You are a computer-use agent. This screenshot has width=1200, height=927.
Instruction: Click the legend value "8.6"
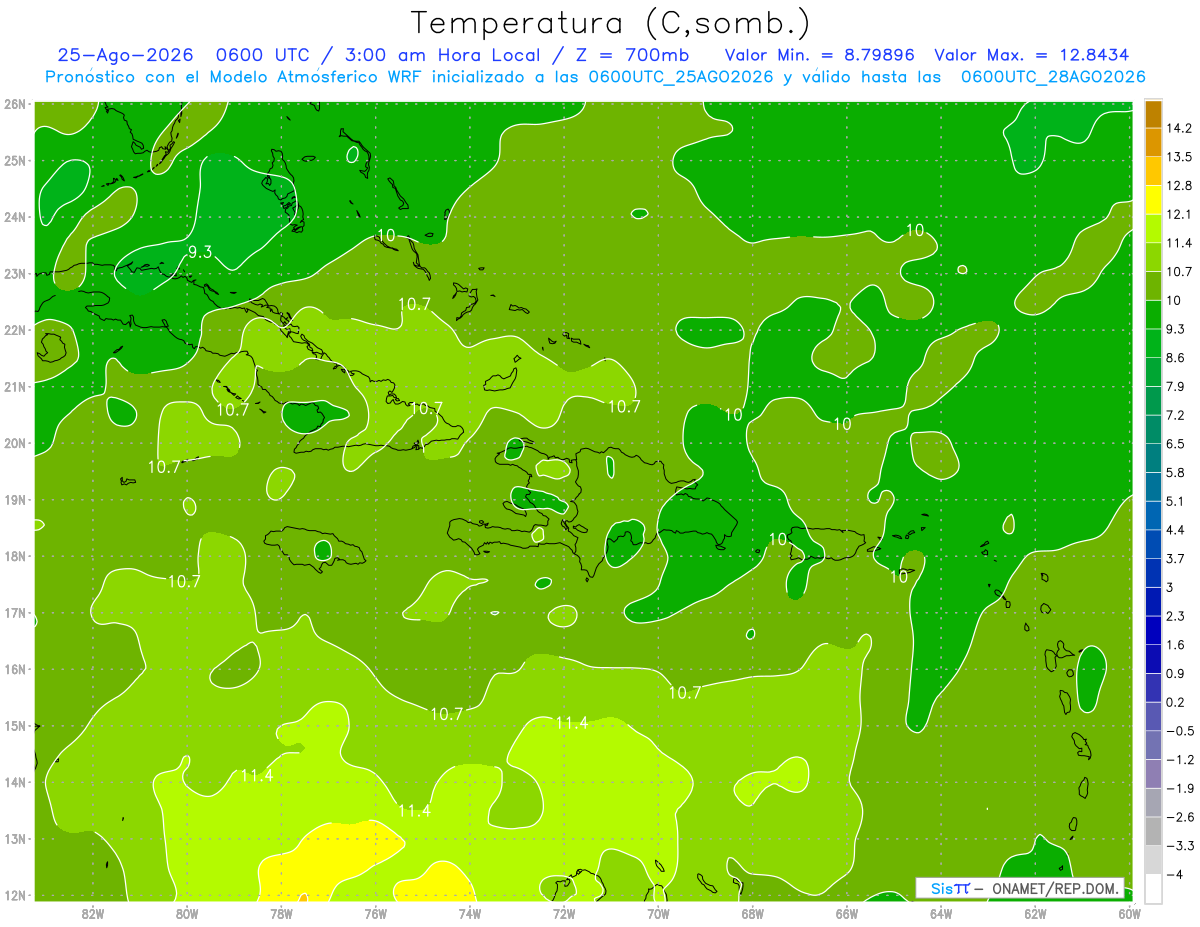tap(1176, 357)
